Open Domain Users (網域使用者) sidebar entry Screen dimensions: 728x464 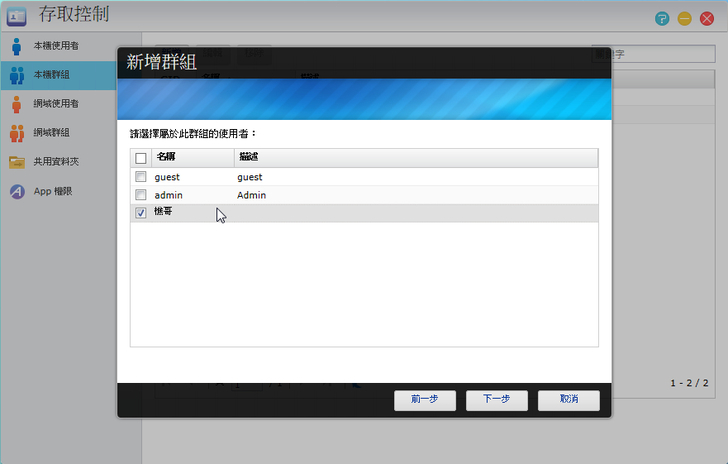(56, 104)
